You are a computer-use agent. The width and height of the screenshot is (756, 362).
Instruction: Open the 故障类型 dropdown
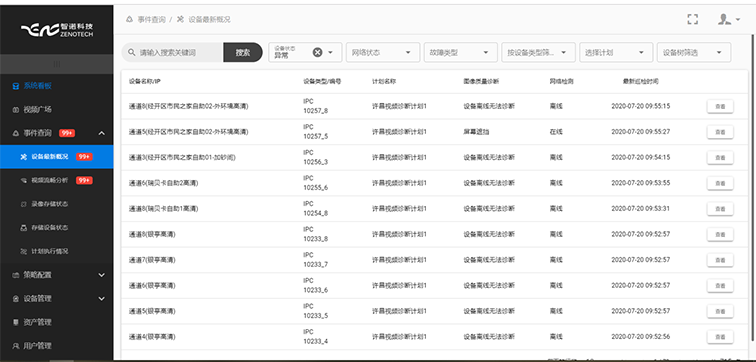(460, 52)
